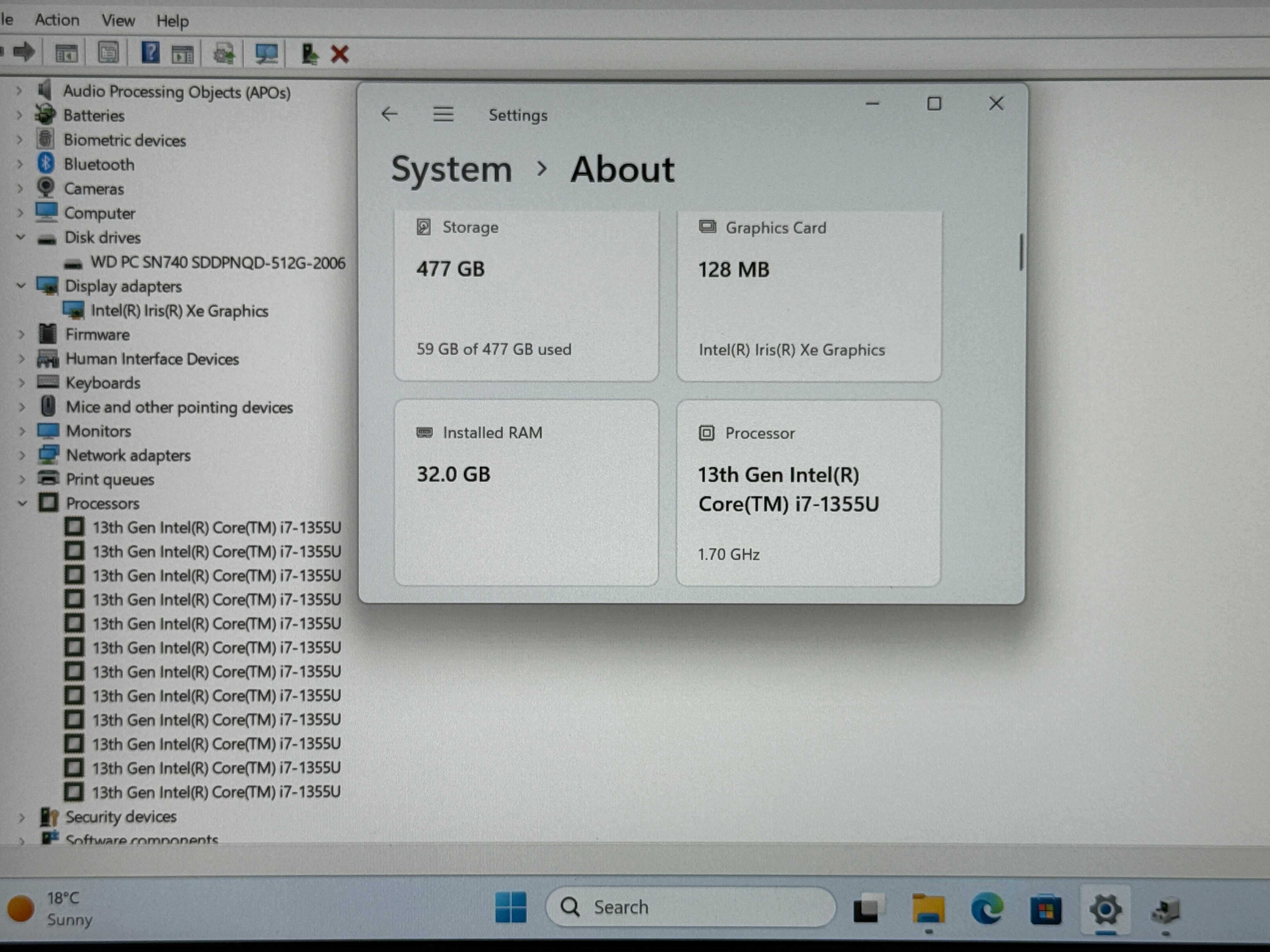The image size is (1270, 952).
Task: Click the Update device driver toolbar icon
Action: point(224,54)
